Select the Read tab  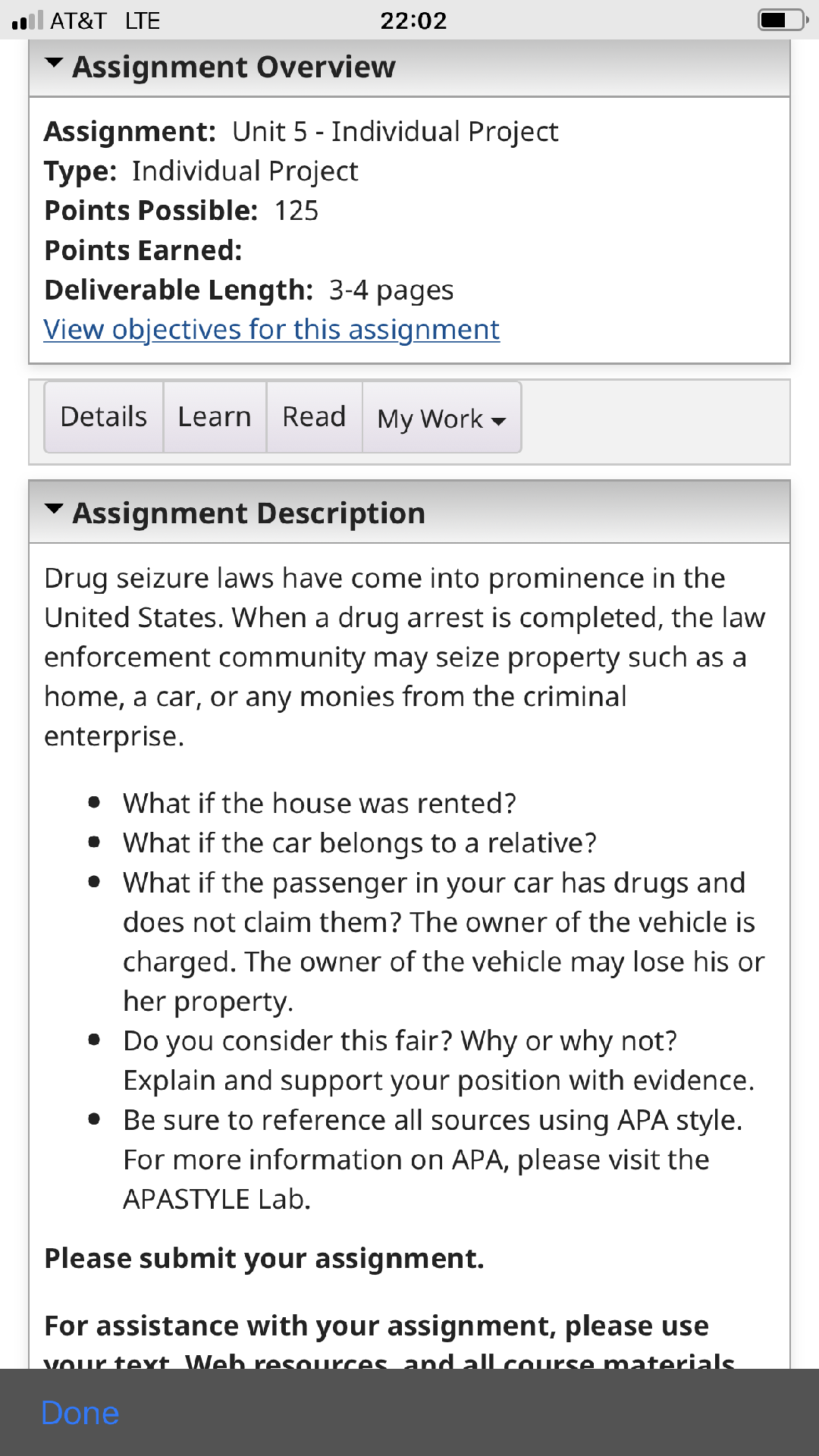pyautogui.click(x=314, y=418)
